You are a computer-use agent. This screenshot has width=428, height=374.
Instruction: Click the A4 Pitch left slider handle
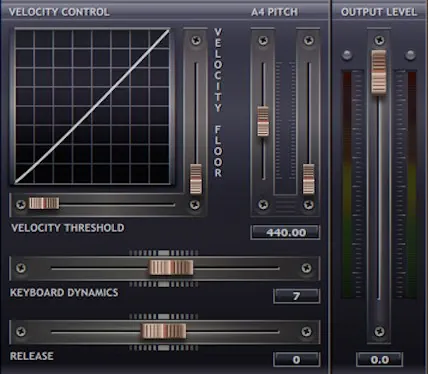pos(263,121)
